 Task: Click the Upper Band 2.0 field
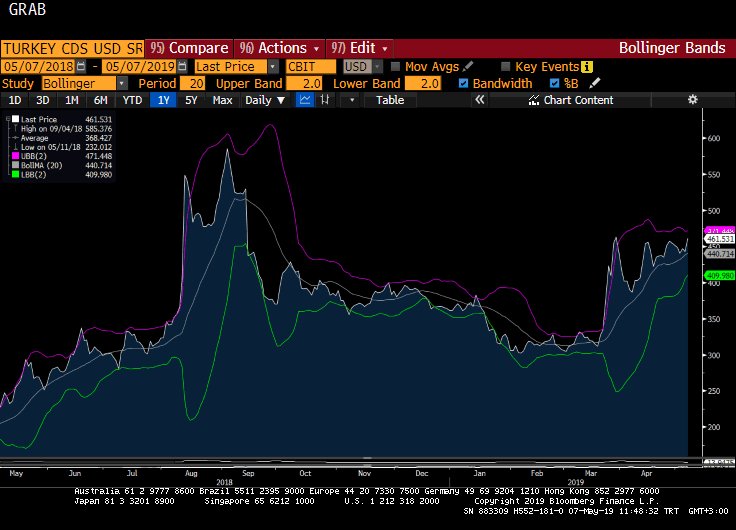[x=304, y=84]
